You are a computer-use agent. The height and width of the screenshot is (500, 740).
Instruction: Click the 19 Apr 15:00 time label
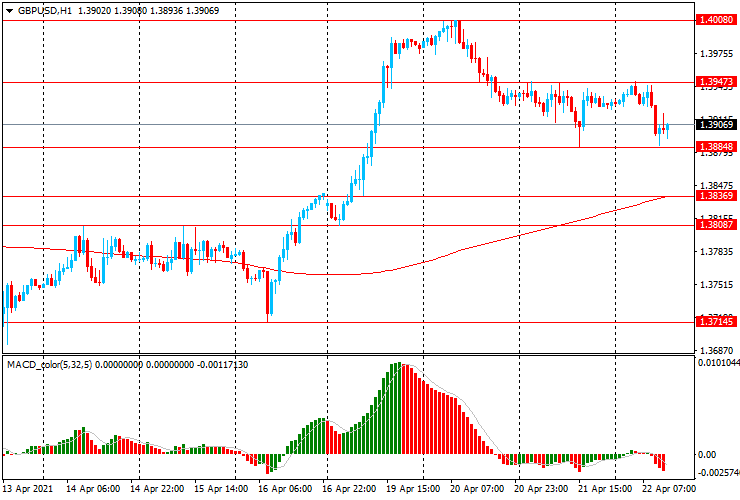point(413,488)
